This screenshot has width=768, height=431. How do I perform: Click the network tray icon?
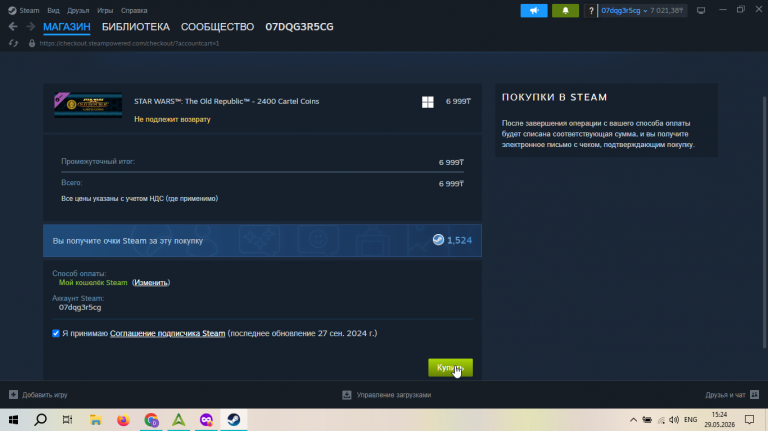661,420
